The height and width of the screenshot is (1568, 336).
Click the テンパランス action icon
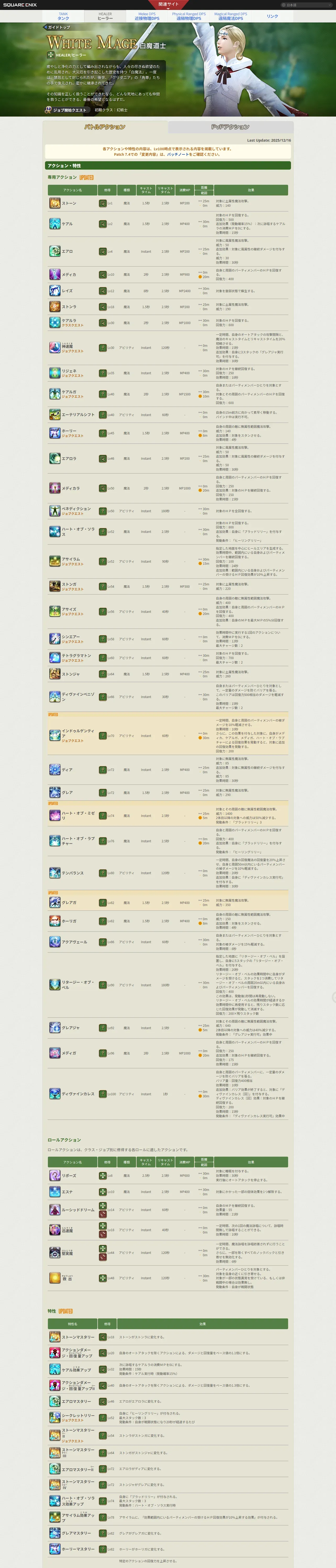55,873
